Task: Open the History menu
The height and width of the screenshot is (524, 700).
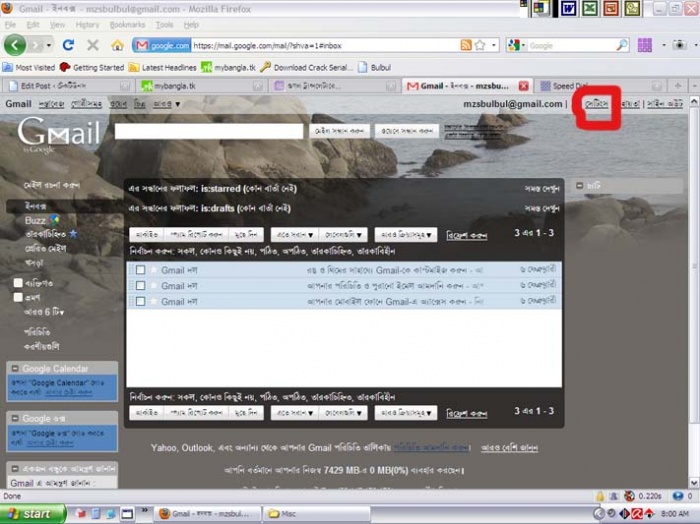Action: tap(88, 25)
